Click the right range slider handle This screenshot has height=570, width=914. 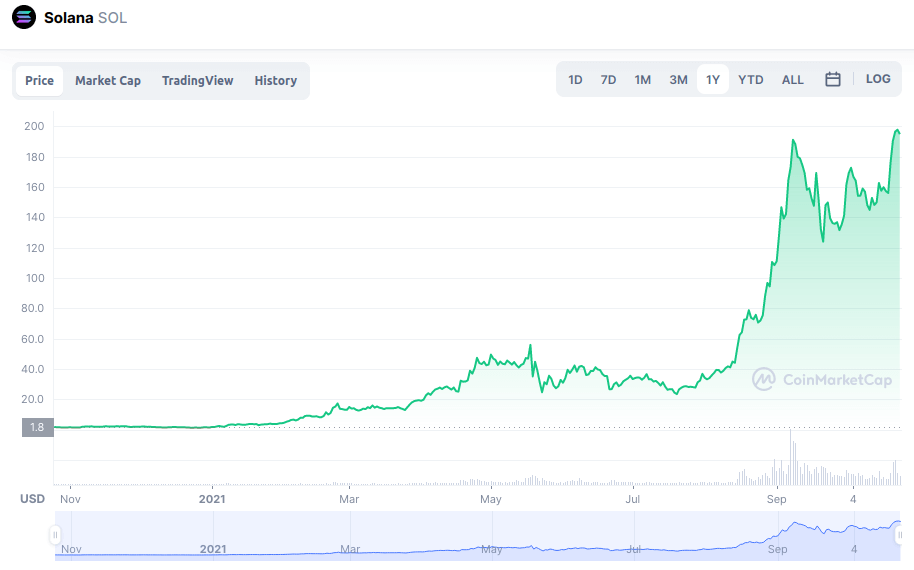pos(896,535)
